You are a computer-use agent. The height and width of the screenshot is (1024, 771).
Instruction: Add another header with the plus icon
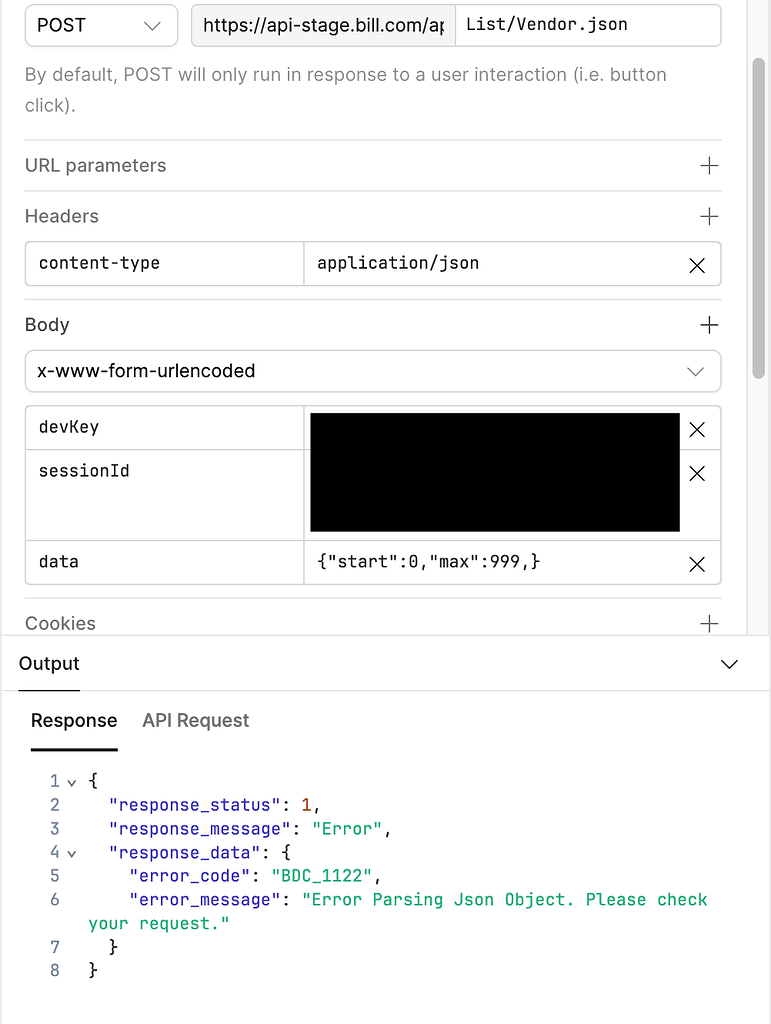coord(709,216)
